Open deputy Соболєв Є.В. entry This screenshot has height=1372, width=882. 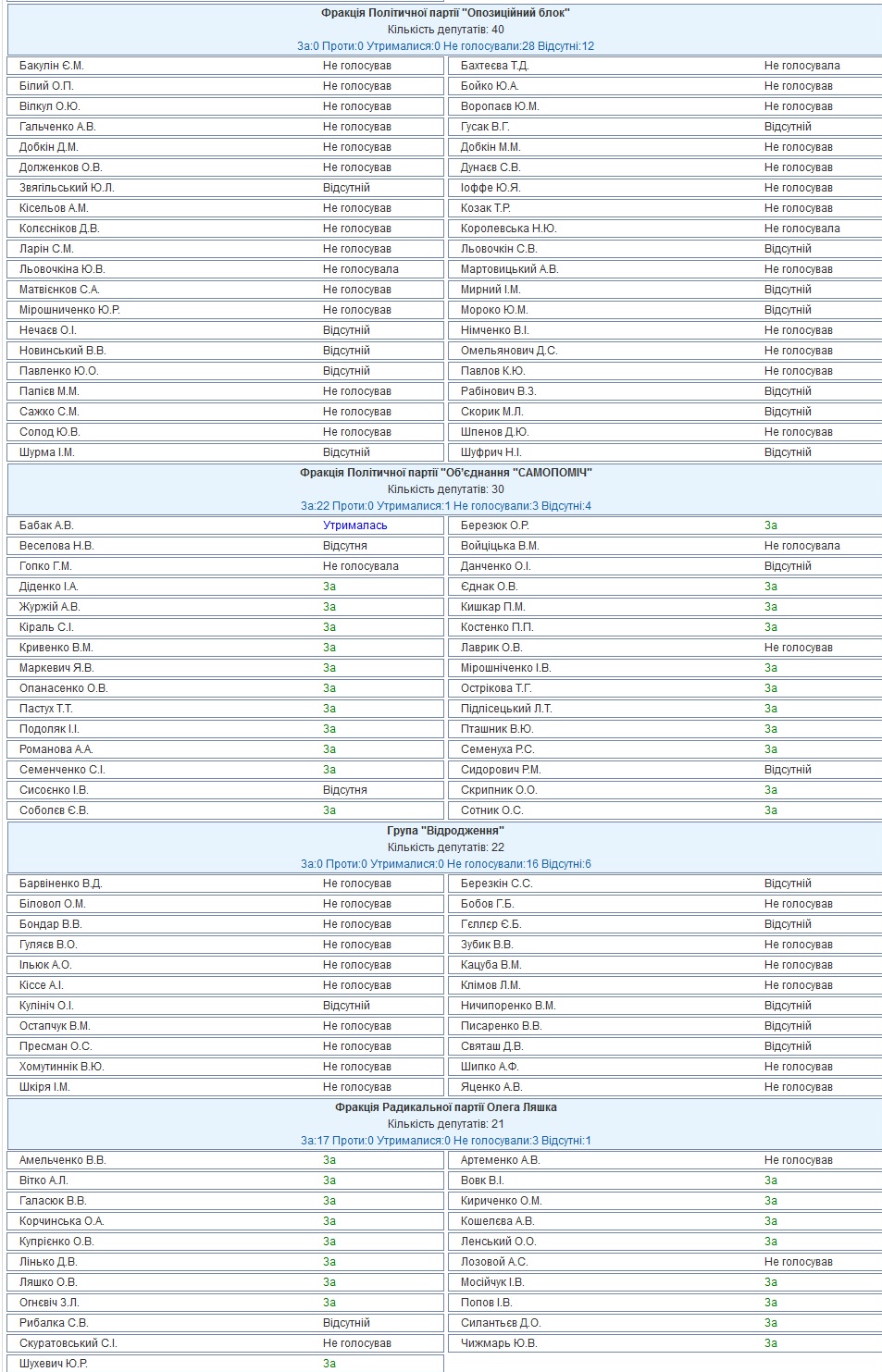(x=54, y=810)
